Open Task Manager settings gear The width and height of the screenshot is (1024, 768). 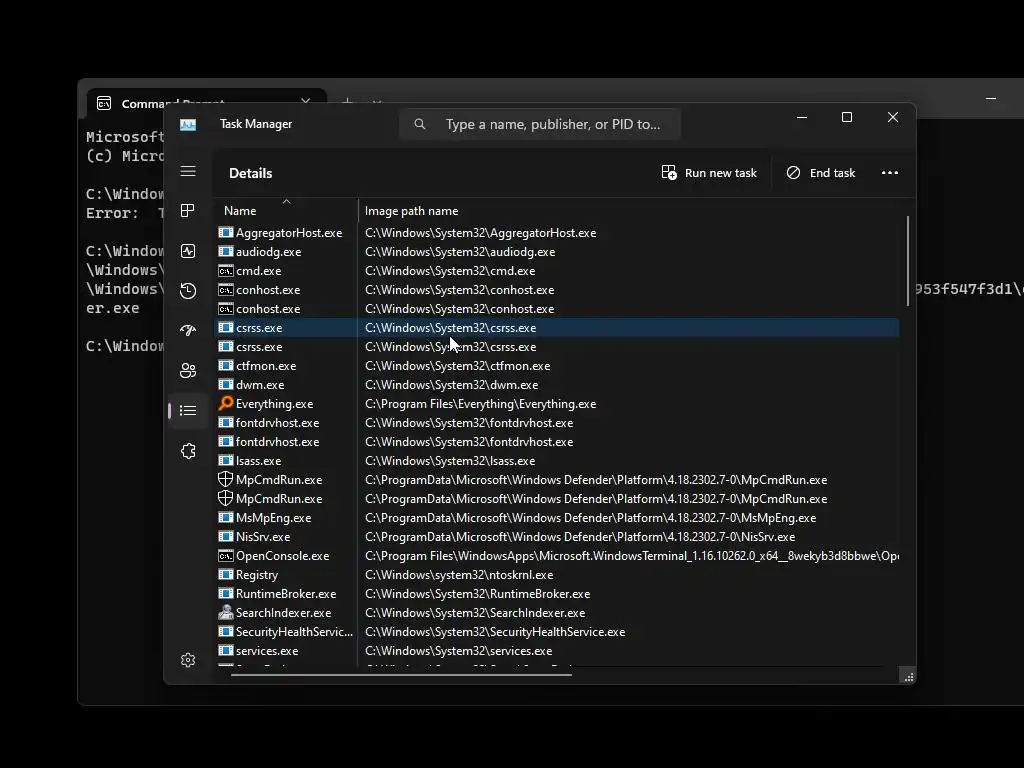pyautogui.click(x=188, y=660)
